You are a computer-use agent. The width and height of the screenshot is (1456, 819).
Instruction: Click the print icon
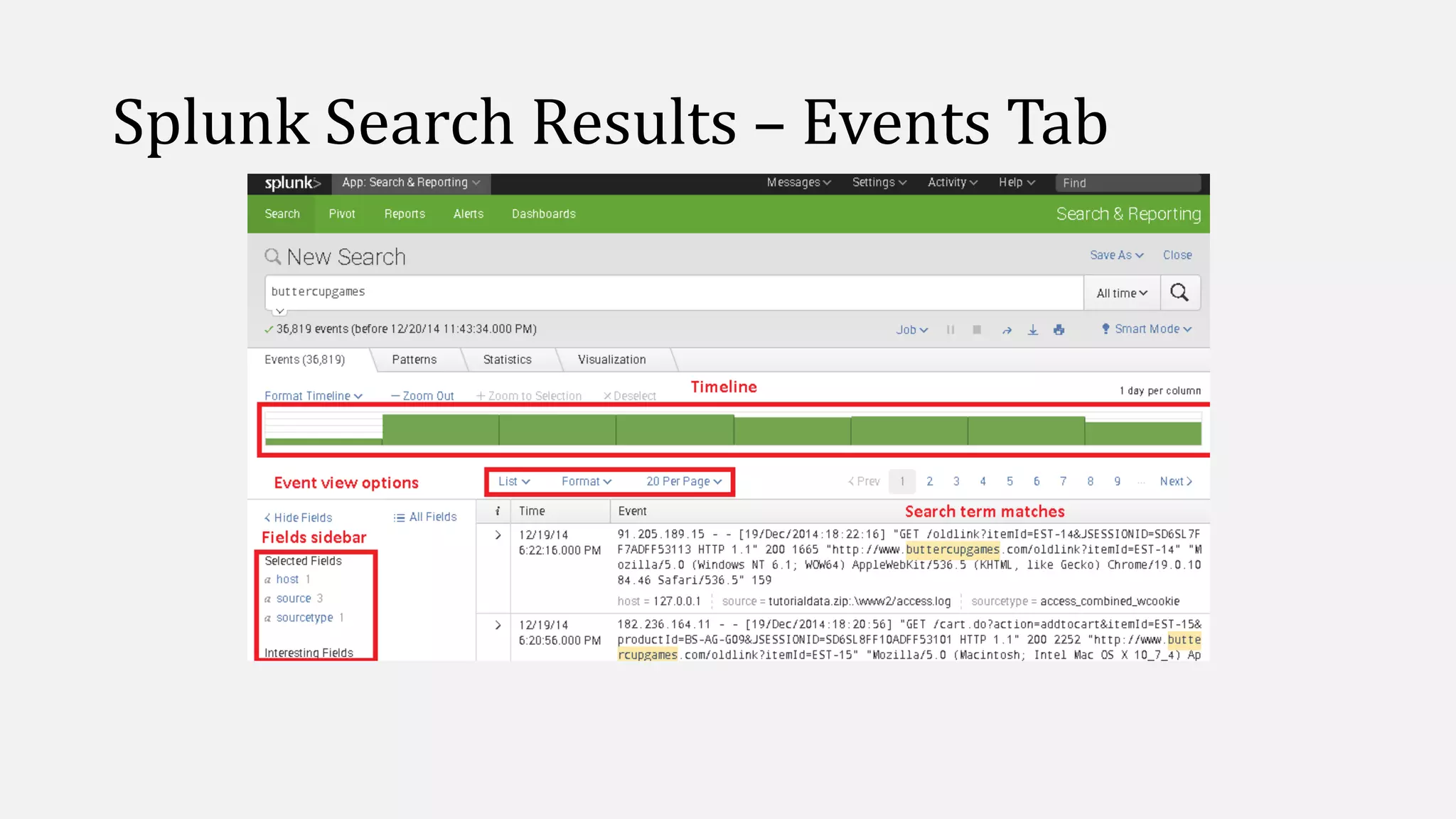(x=1059, y=330)
